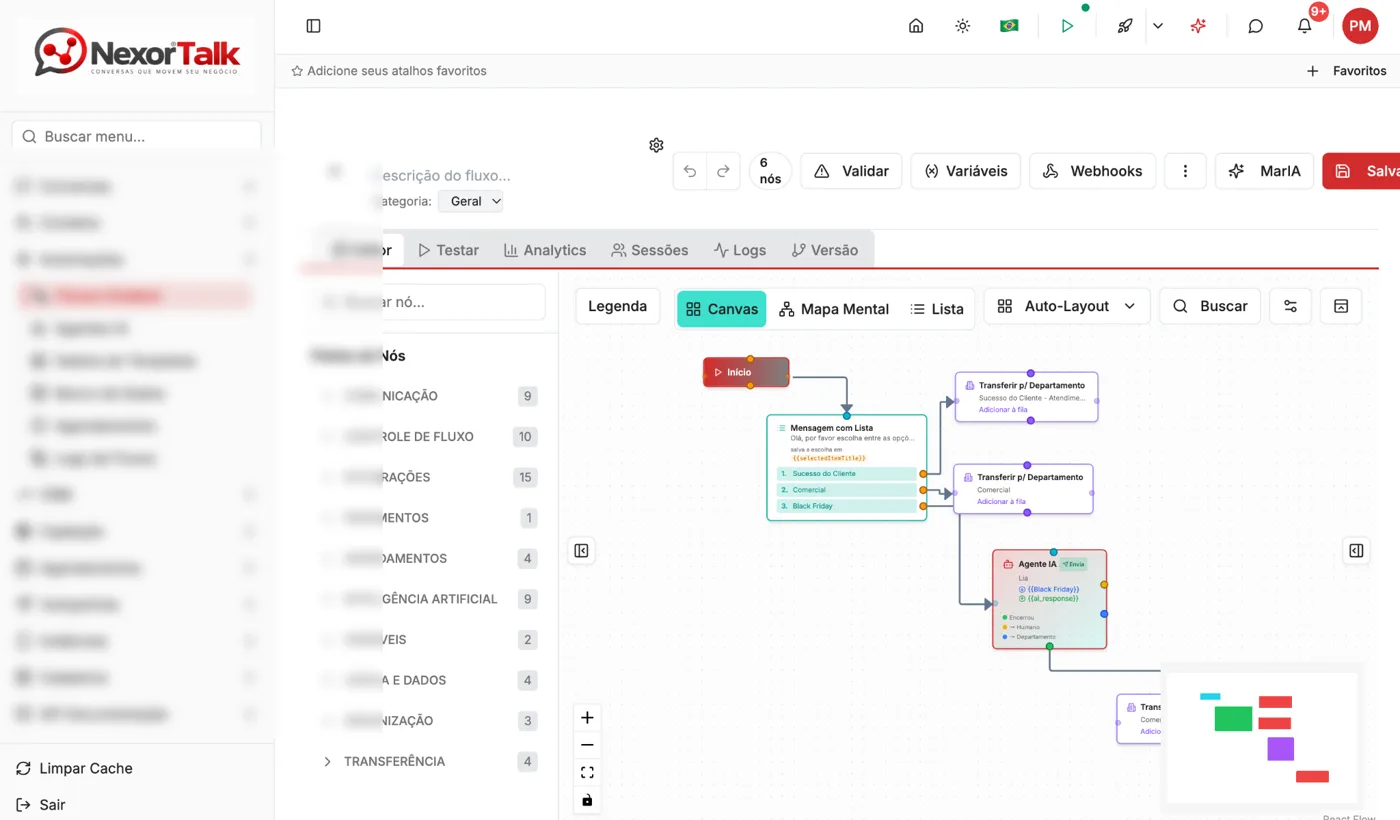Viewport: 1400px width, 820px height.
Task: Show the Legenda panel
Action: click(617, 306)
